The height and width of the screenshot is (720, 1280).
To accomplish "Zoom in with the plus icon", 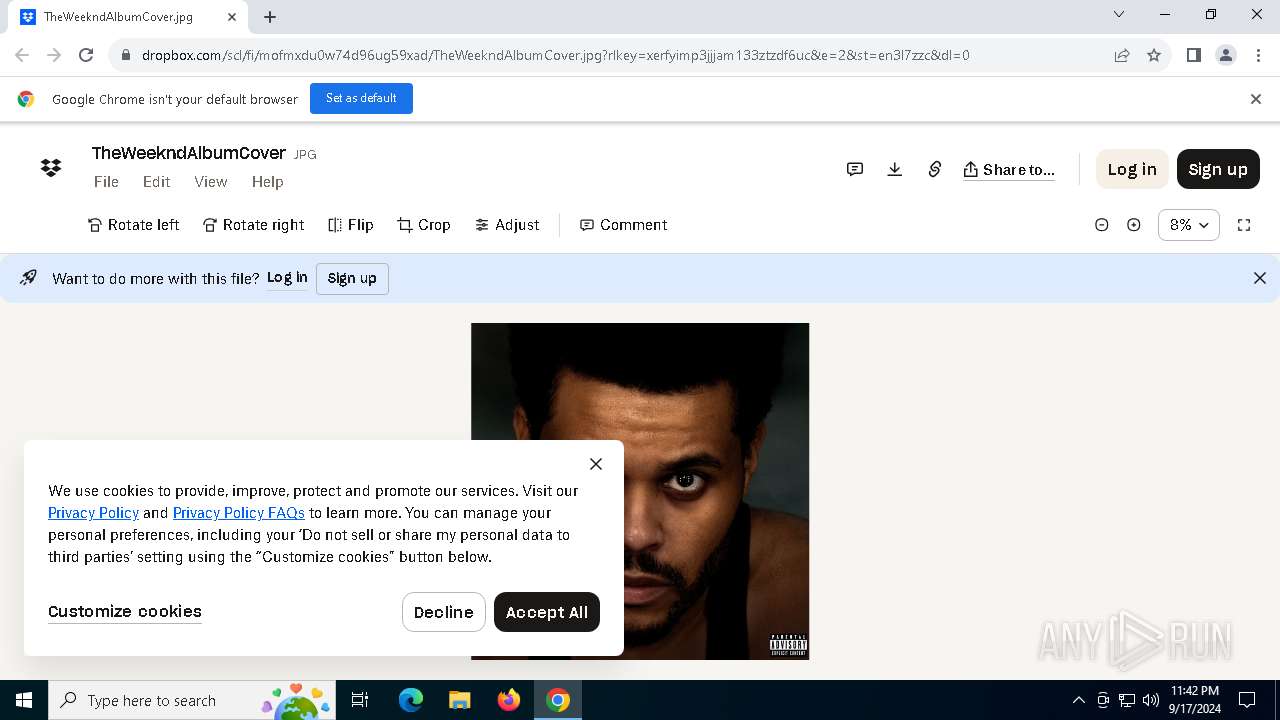I will coord(1134,225).
